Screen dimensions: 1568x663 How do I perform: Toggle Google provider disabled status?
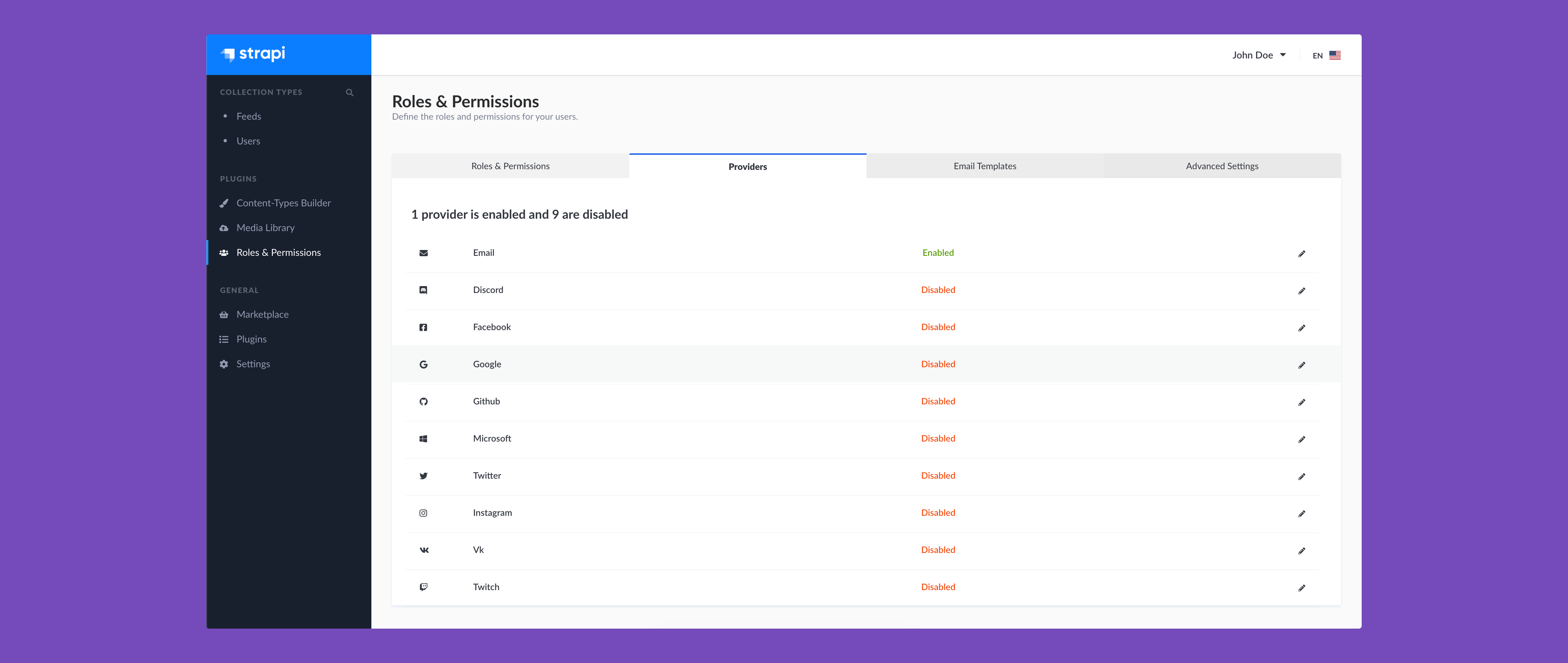(1301, 364)
